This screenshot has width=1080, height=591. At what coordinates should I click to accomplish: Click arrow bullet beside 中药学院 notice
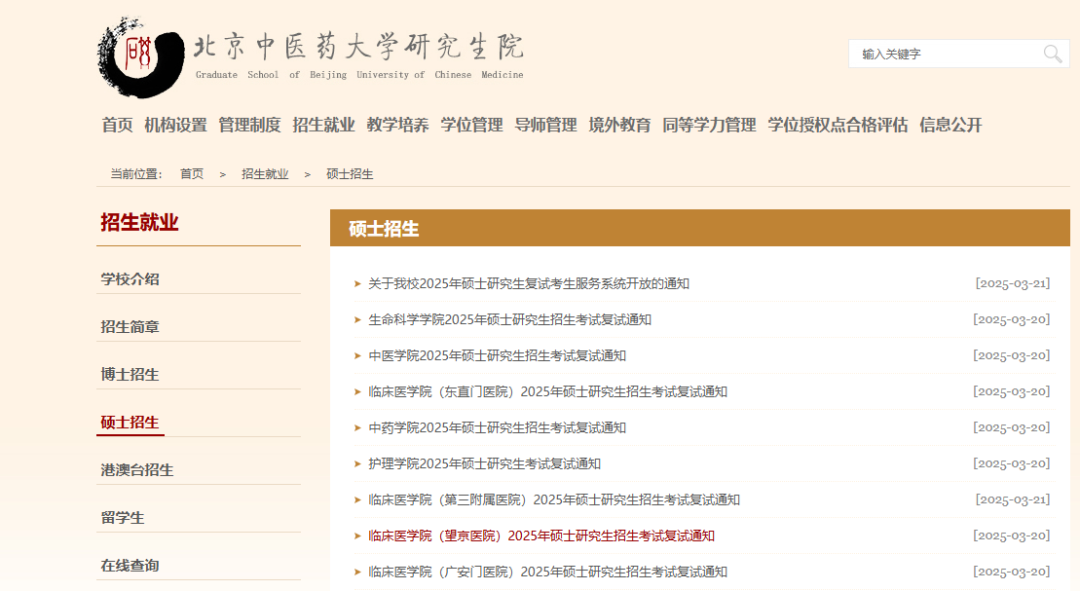click(x=357, y=428)
